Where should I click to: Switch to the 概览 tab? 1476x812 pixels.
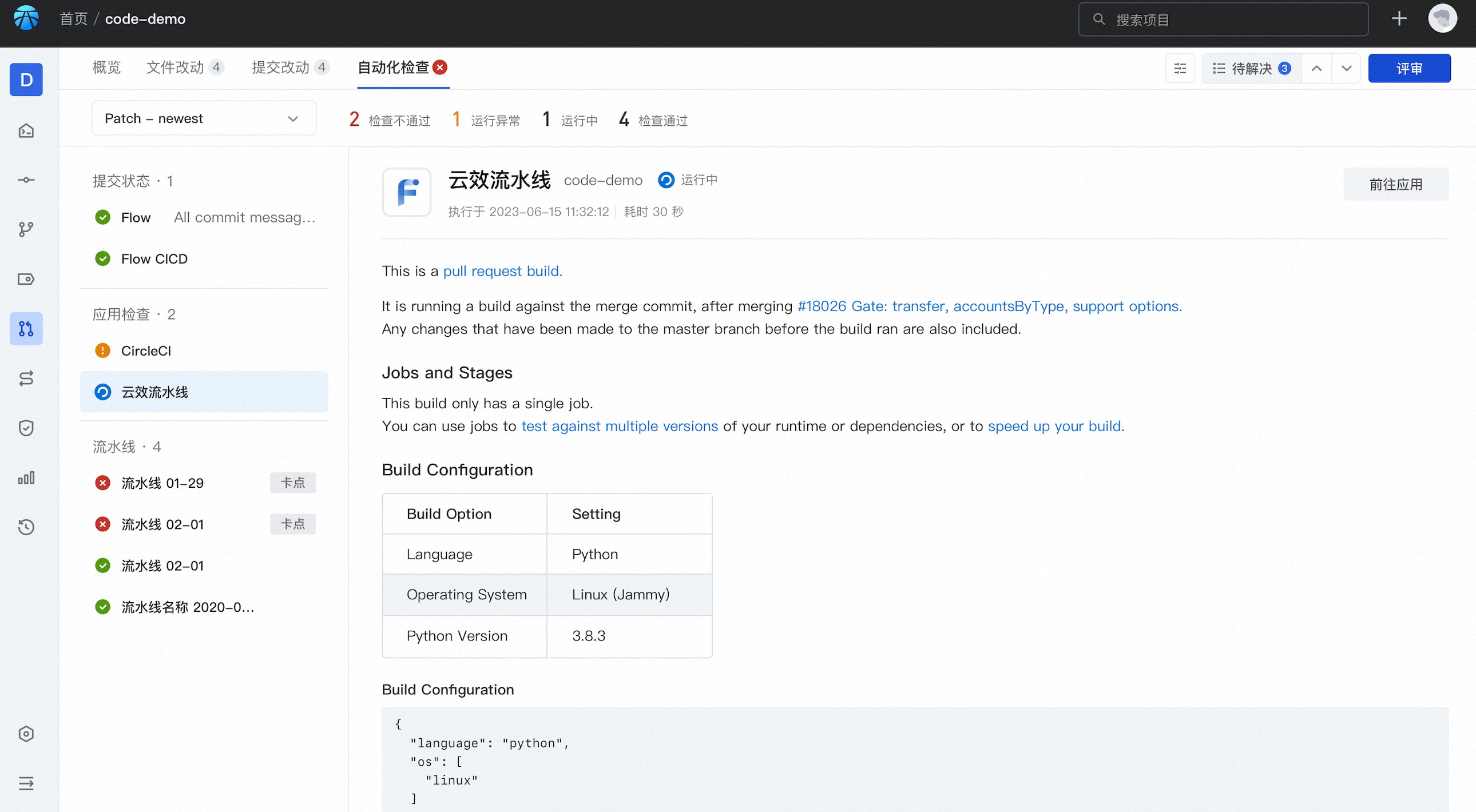[106, 67]
